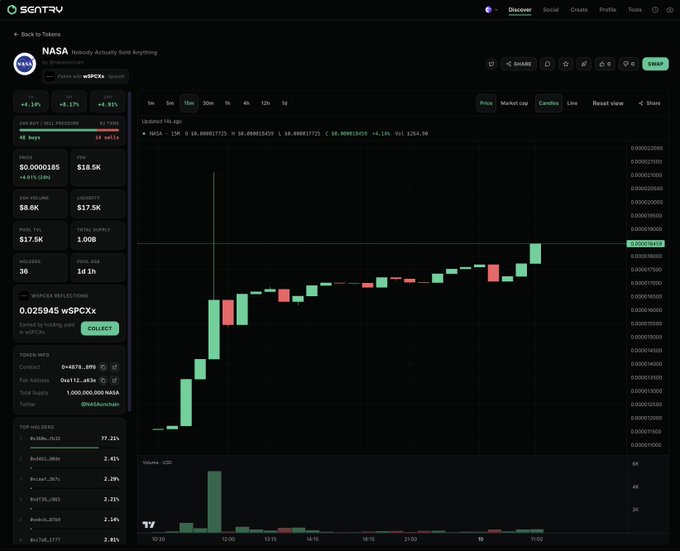Select the 5m timeframe

pos(170,103)
